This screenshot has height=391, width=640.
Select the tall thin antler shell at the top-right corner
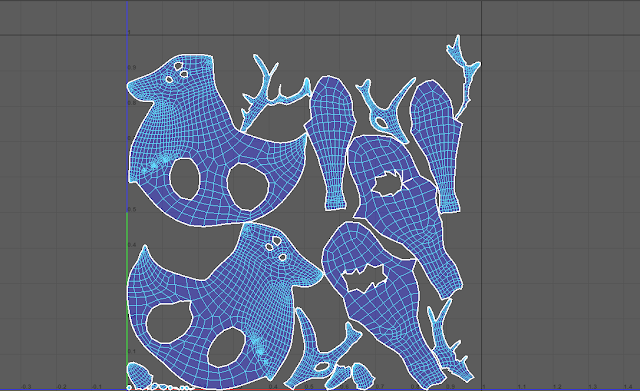[x=464, y=76]
